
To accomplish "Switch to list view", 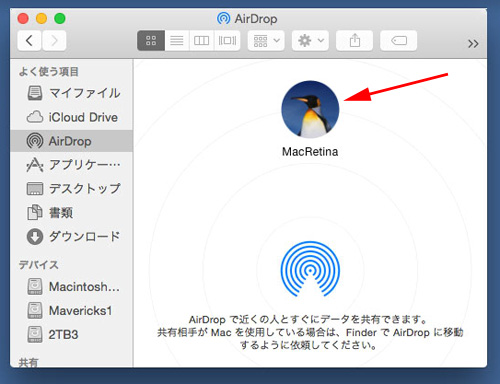I will [177, 41].
